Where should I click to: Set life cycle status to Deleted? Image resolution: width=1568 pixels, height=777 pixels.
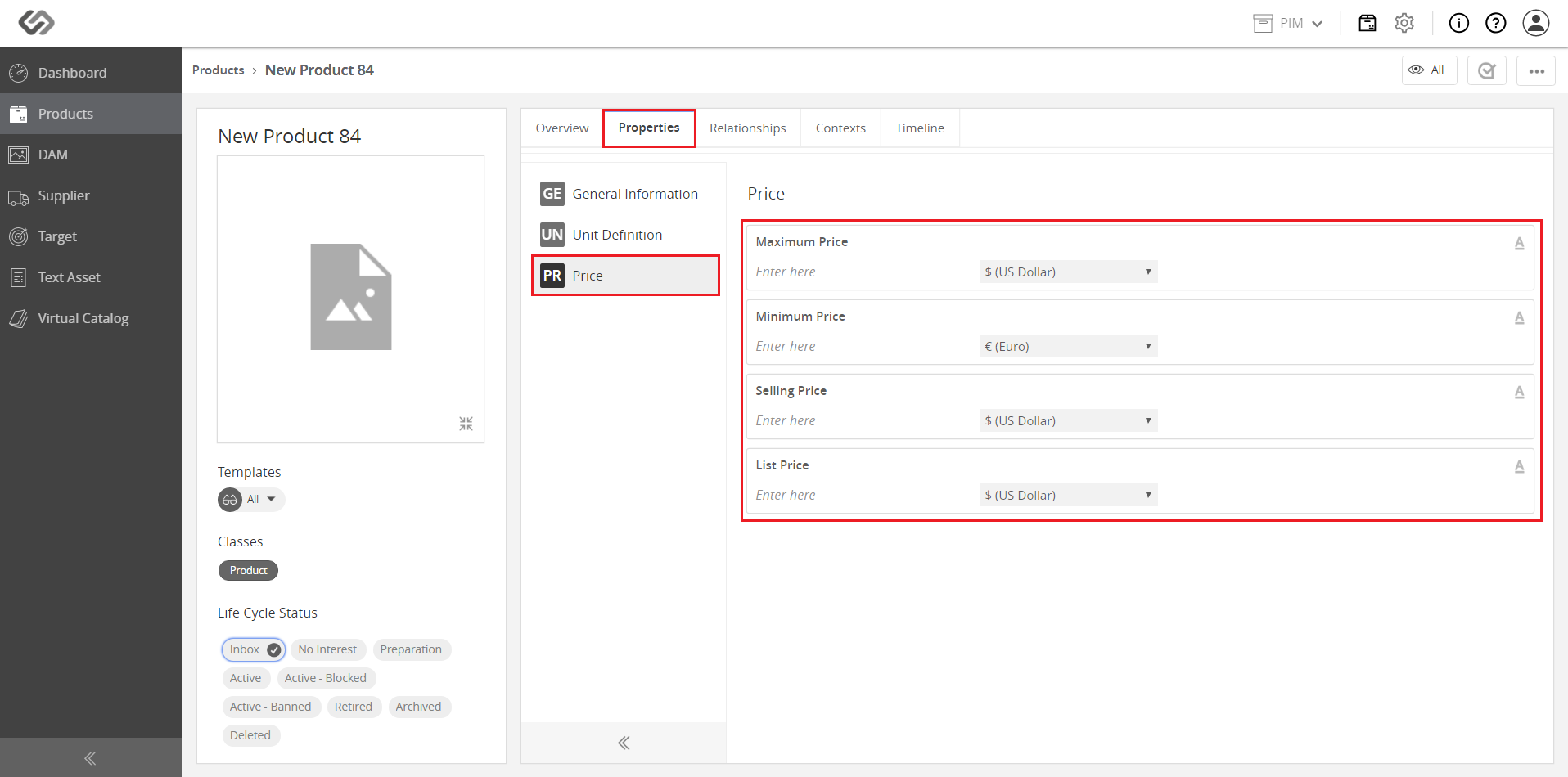click(x=250, y=735)
